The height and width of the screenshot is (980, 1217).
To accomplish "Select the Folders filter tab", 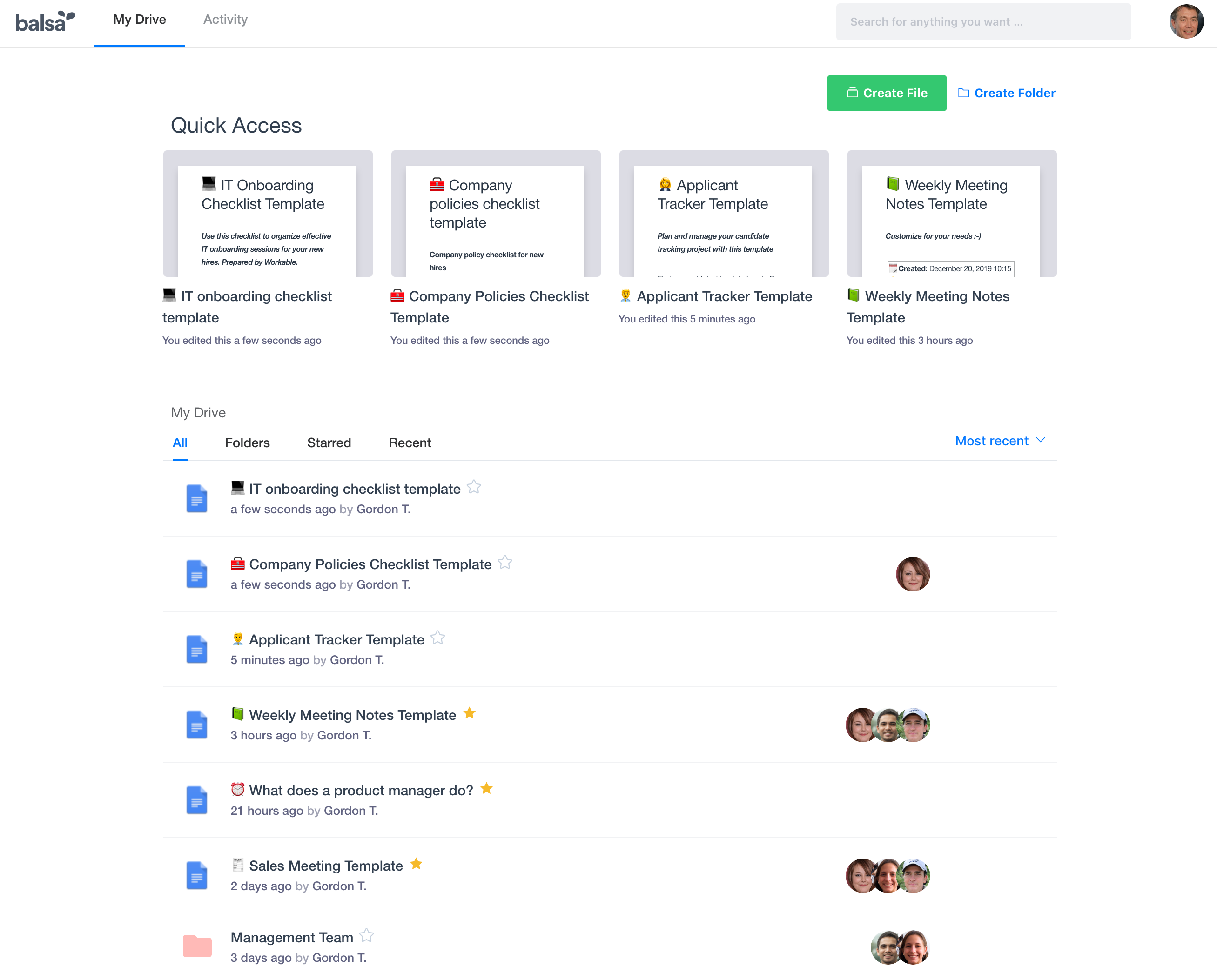I will (x=247, y=443).
